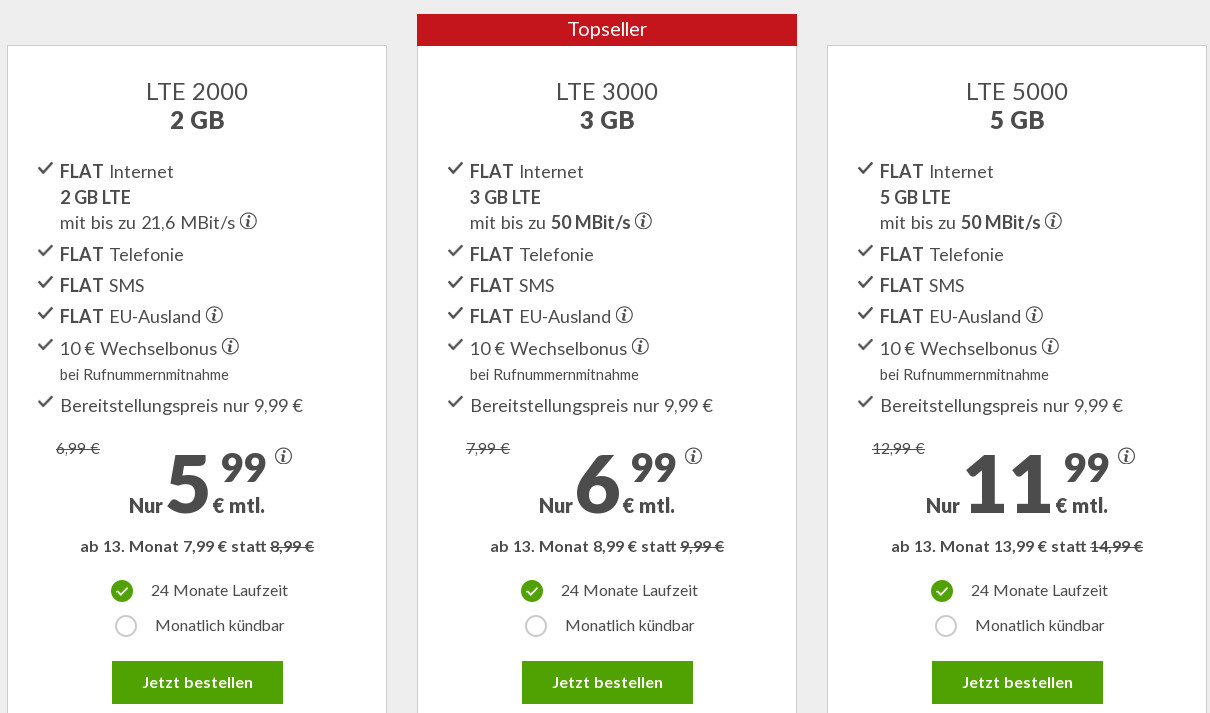
Task: Click info icon beside LTE 3000 50 MBit/s speed
Action: click(644, 221)
